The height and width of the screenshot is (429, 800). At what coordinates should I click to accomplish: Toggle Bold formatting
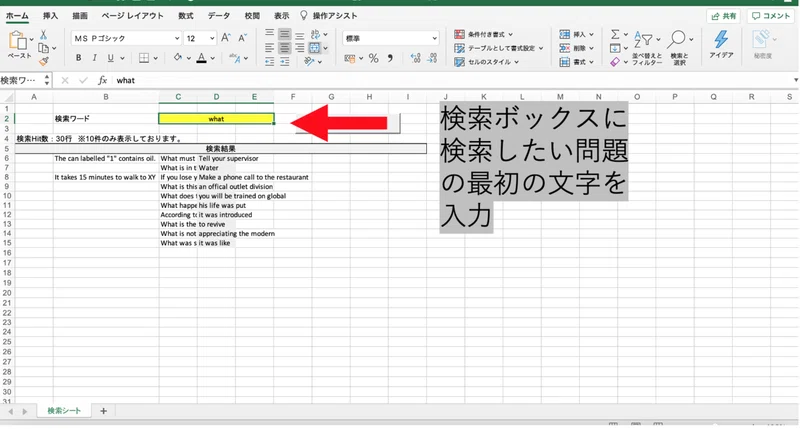79,58
